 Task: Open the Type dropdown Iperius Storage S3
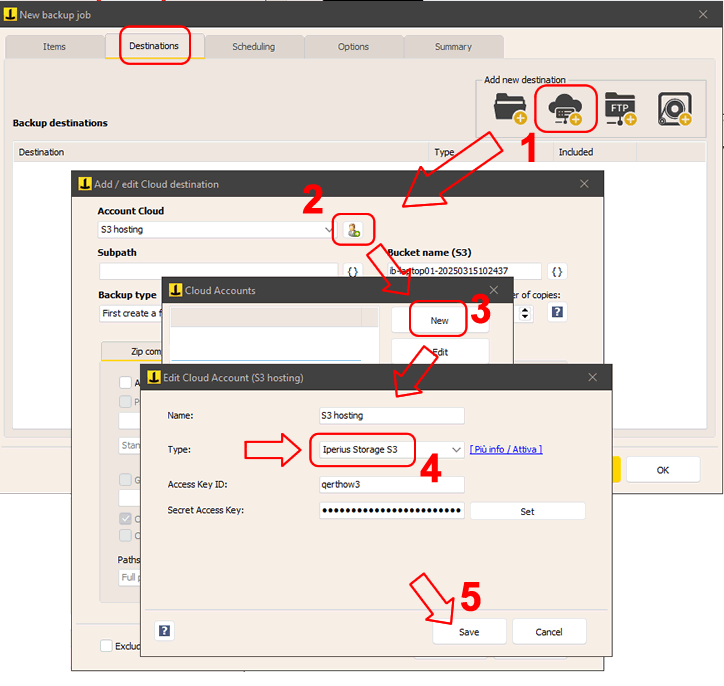pos(392,449)
